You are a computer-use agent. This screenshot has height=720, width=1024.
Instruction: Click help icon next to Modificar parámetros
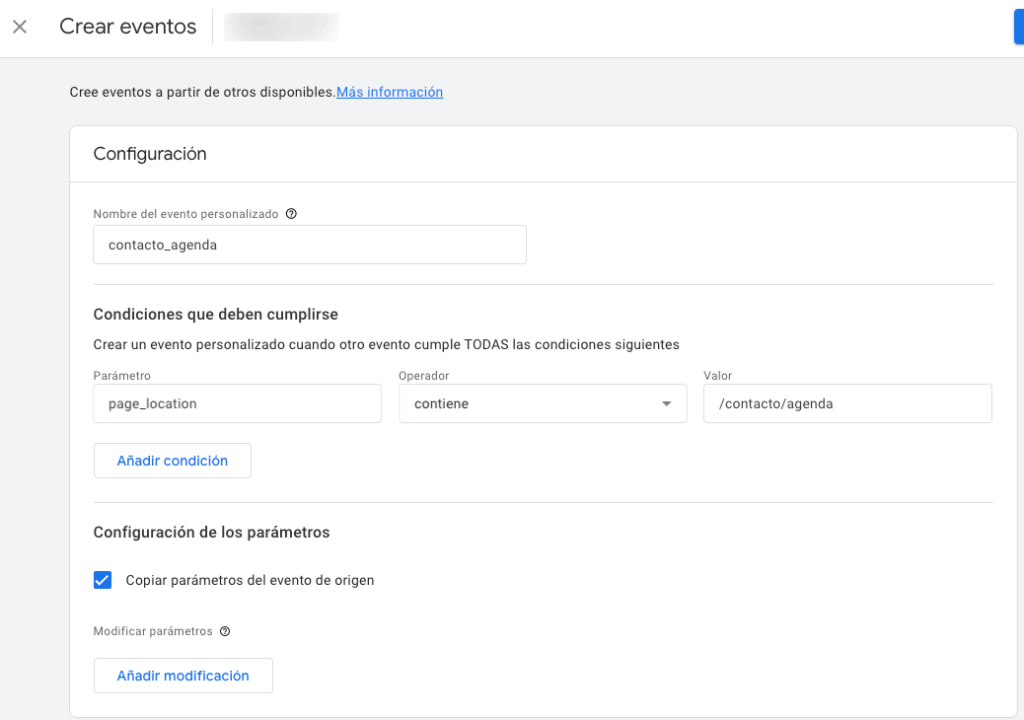[225, 632]
